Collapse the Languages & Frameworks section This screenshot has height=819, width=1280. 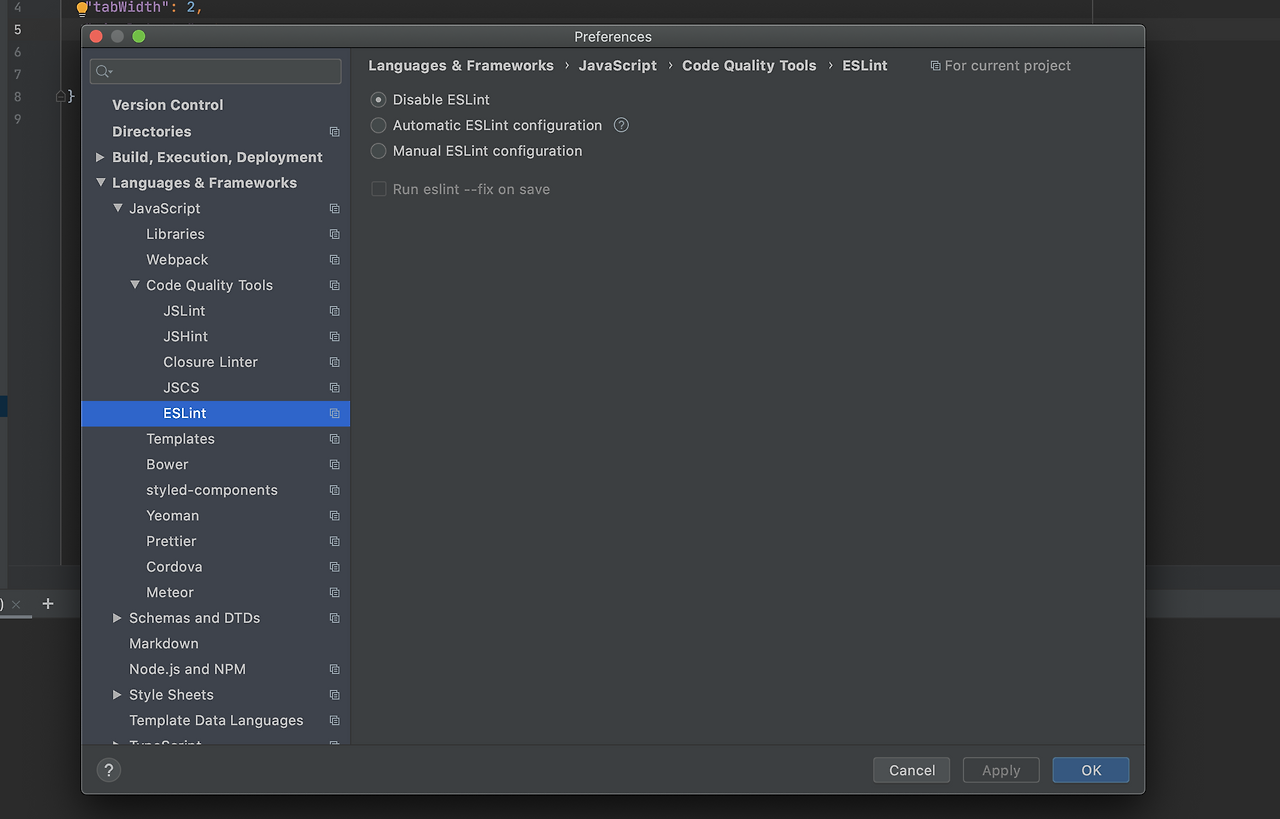[x=100, y=183]
